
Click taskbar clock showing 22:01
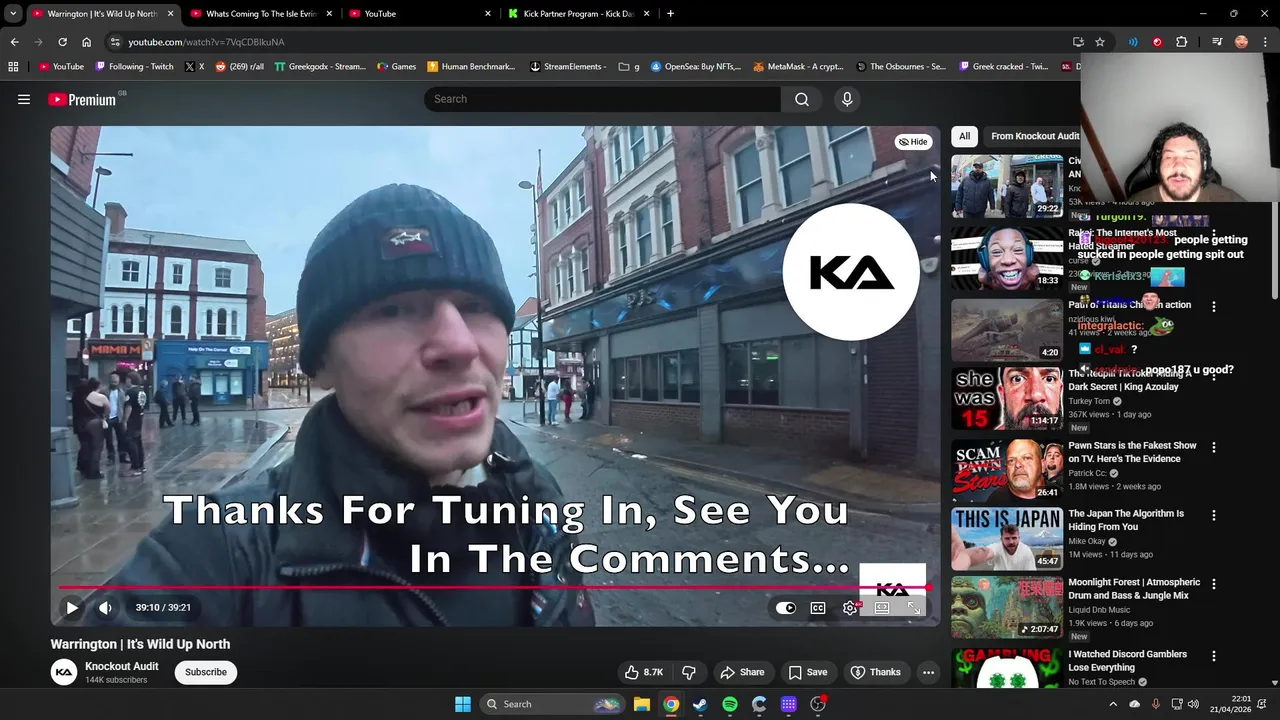pos(1232,704)
